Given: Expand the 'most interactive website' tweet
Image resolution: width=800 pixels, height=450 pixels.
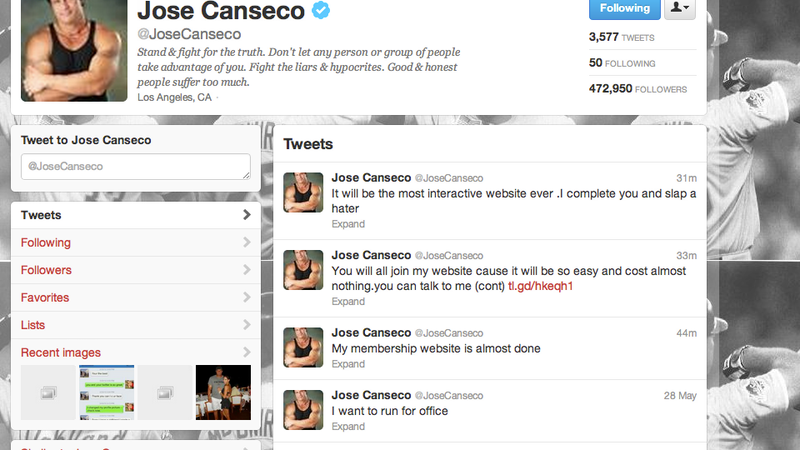Looking at the screenshot, I should coord(348,224).
